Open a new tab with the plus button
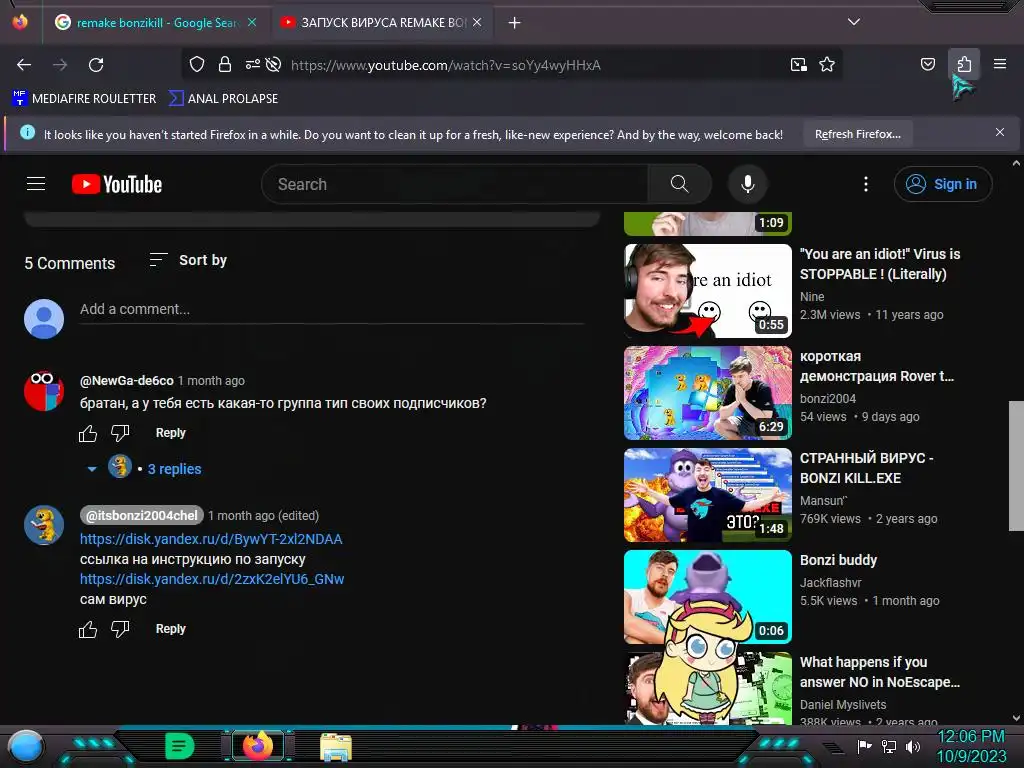The width and height of the screenshot is (1024, 768). 515,23
